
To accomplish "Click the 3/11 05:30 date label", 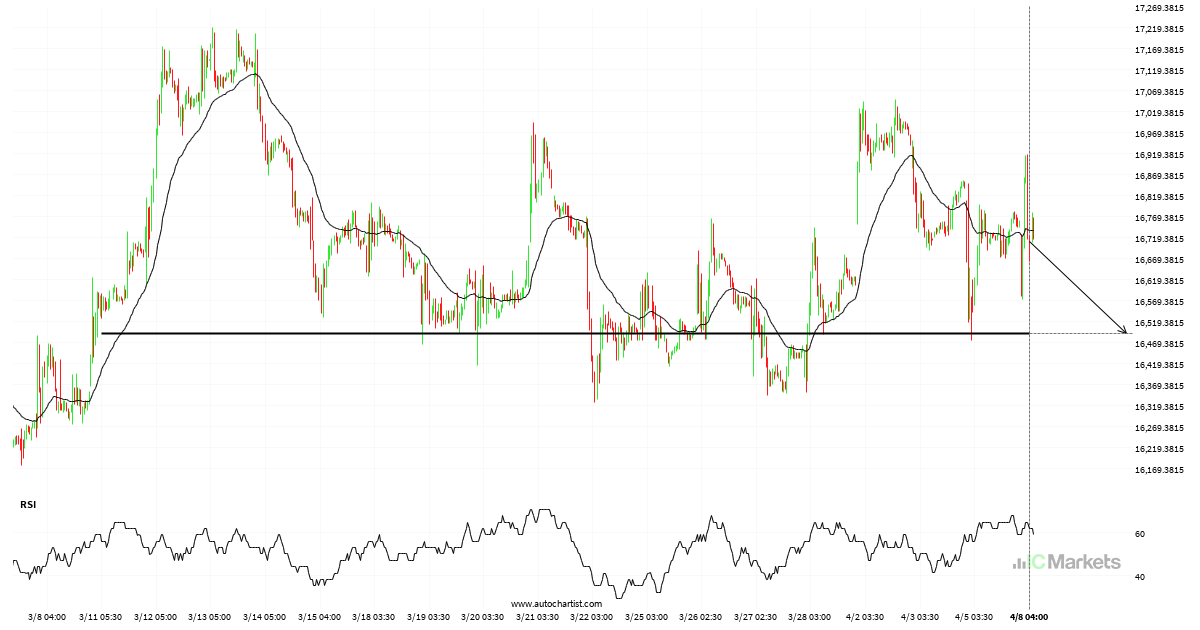I will coord(101,618).
